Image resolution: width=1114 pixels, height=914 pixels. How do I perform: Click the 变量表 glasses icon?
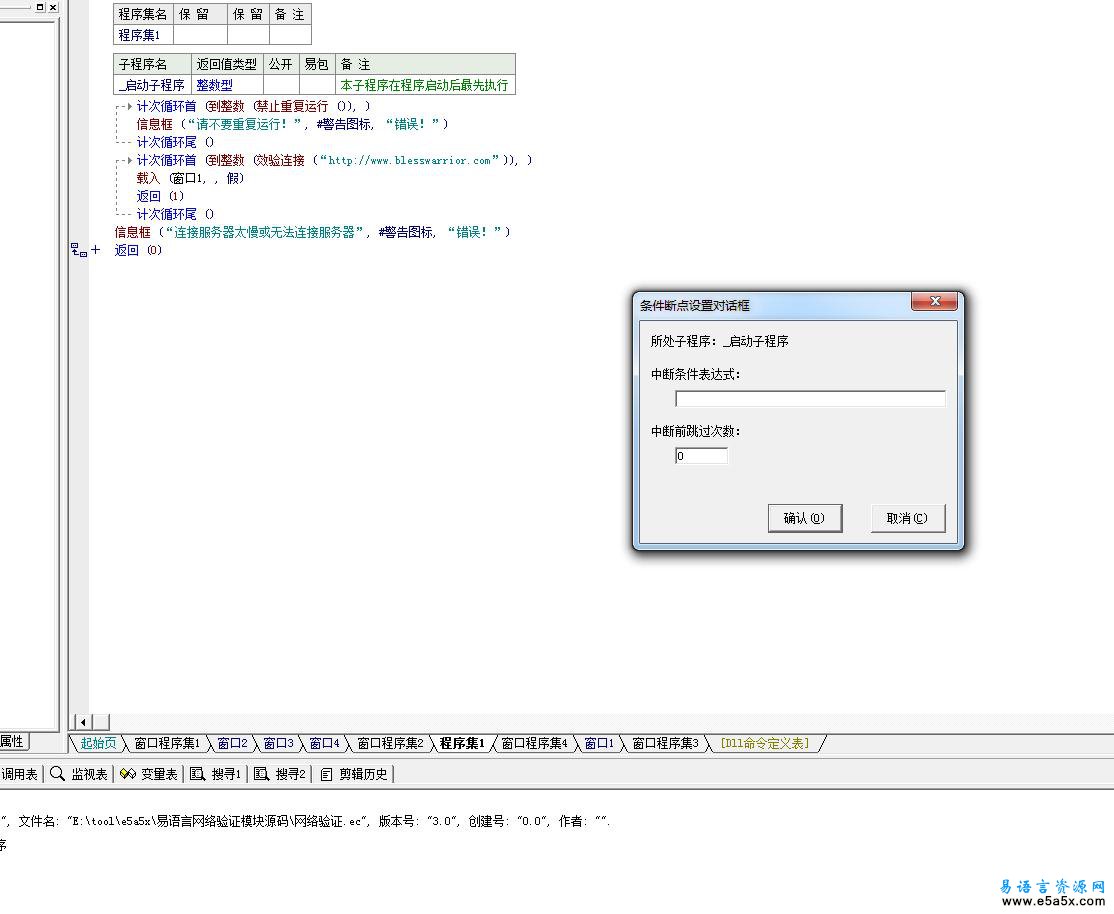click(127, 774)
